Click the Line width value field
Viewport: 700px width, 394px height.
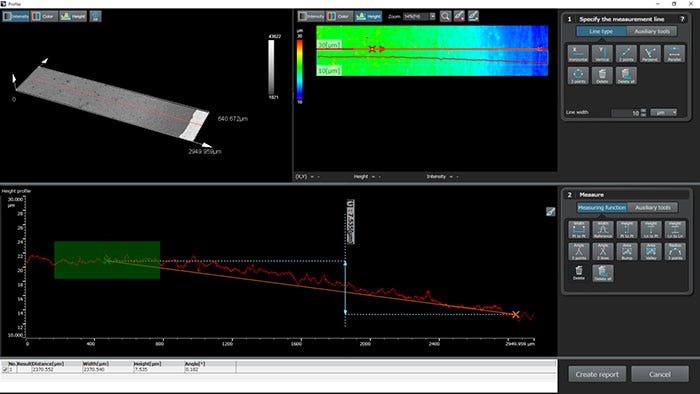tap(626, 113)
